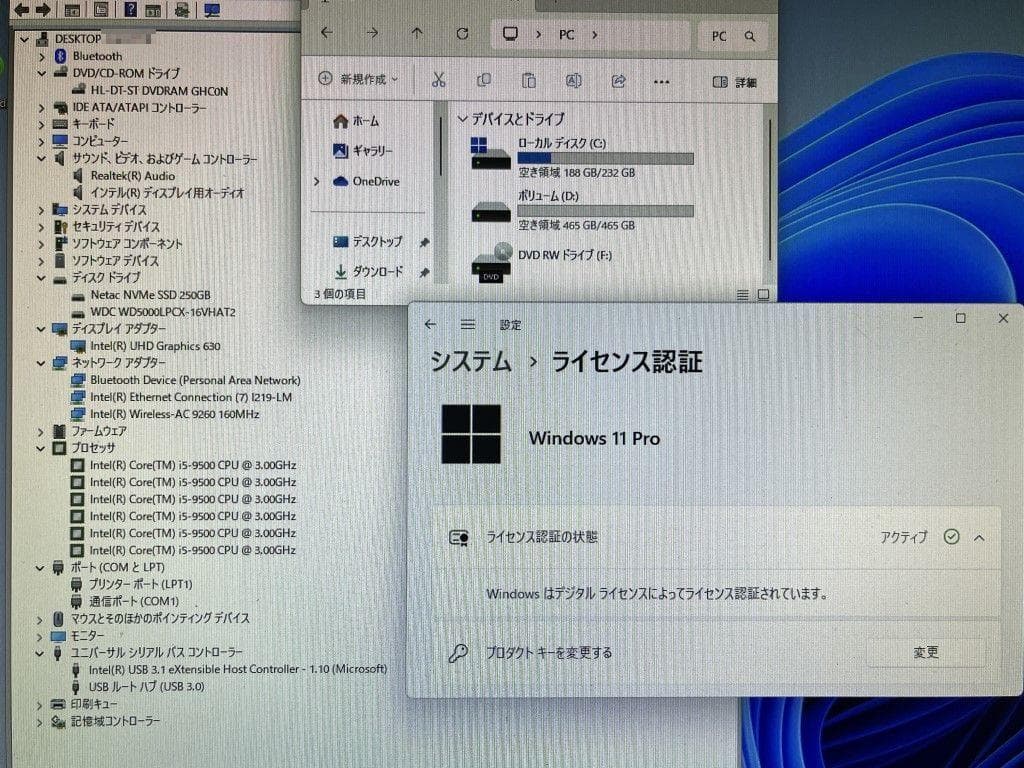Select the Cut scissors icon in Explorer

(439, 80)
